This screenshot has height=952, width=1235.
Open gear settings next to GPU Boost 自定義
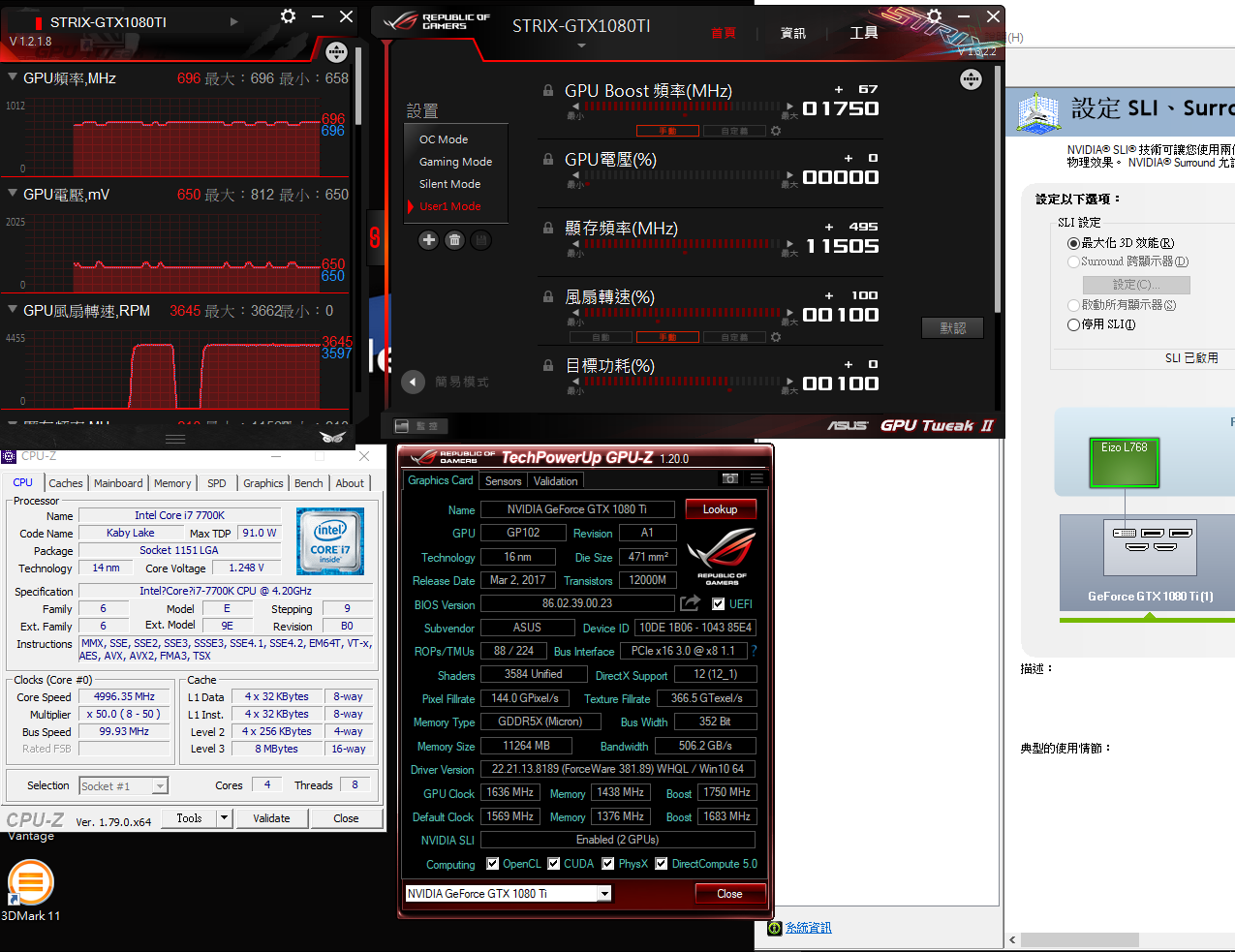(776, 131)
